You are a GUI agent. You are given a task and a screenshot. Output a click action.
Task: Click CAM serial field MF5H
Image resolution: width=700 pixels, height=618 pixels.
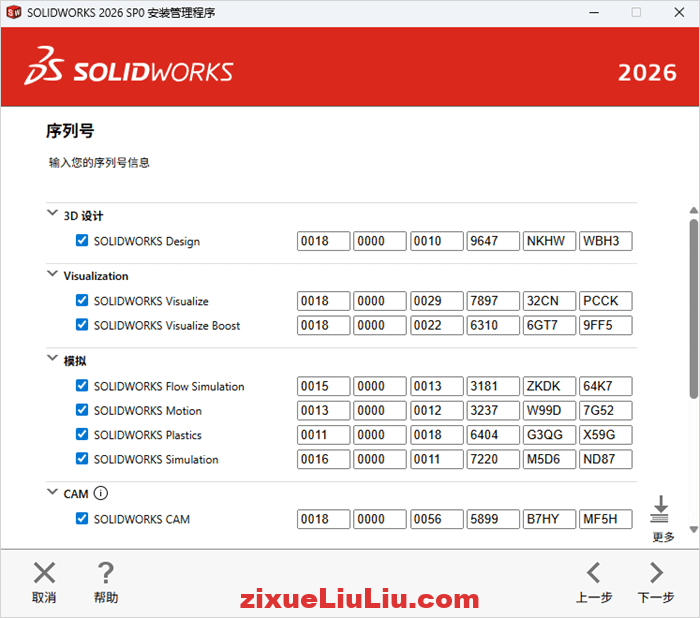point(606,519)
